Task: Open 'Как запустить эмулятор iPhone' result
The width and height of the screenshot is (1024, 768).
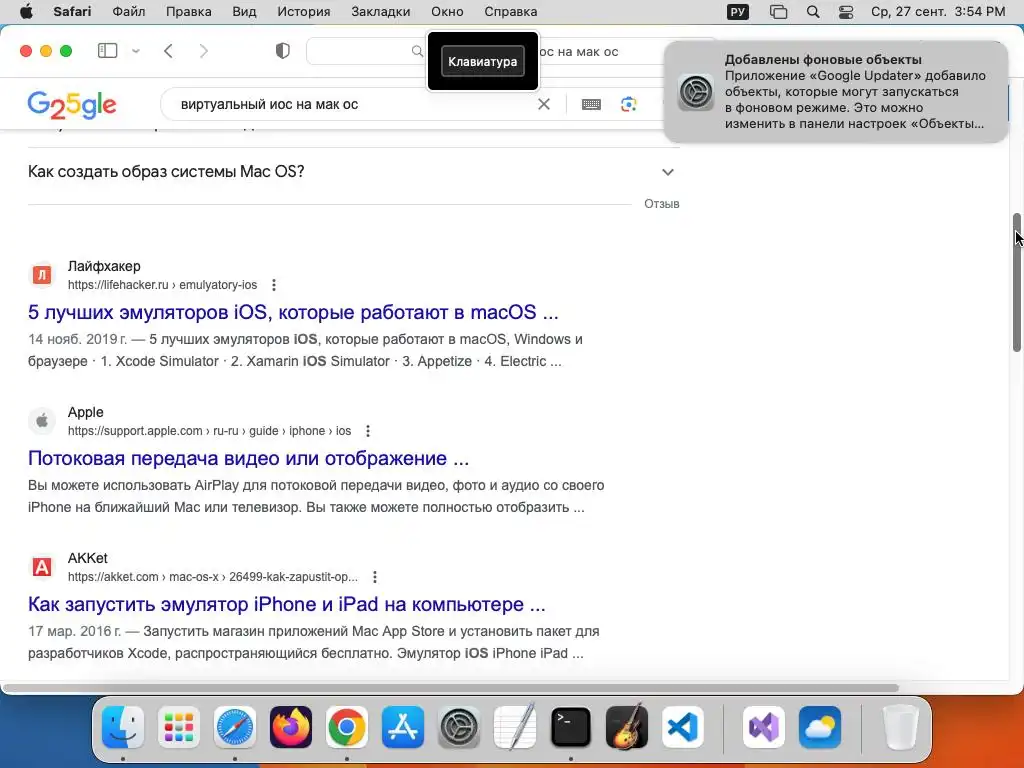Action: (286, 605)
